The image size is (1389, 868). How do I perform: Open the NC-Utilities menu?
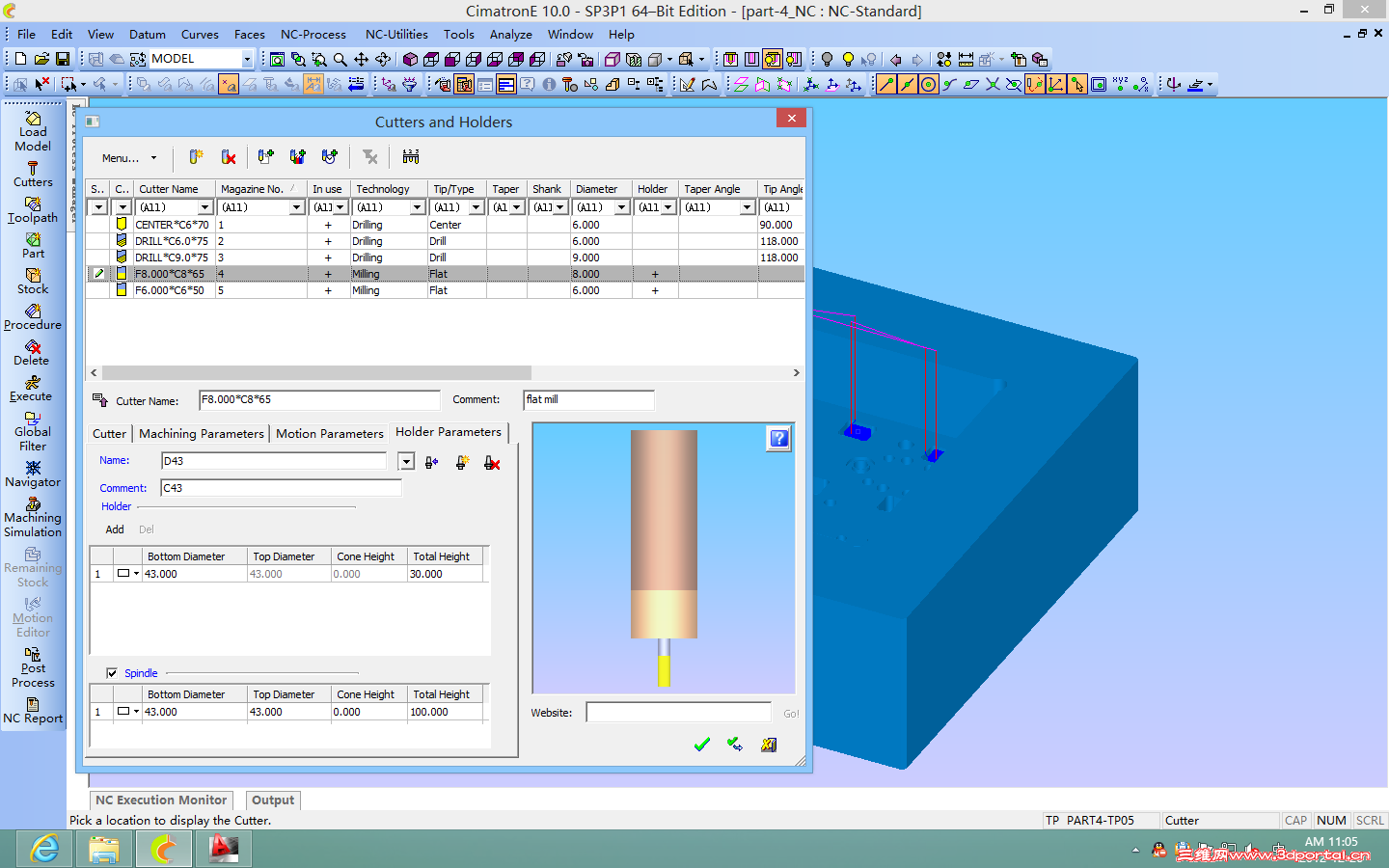click(396, 34)
